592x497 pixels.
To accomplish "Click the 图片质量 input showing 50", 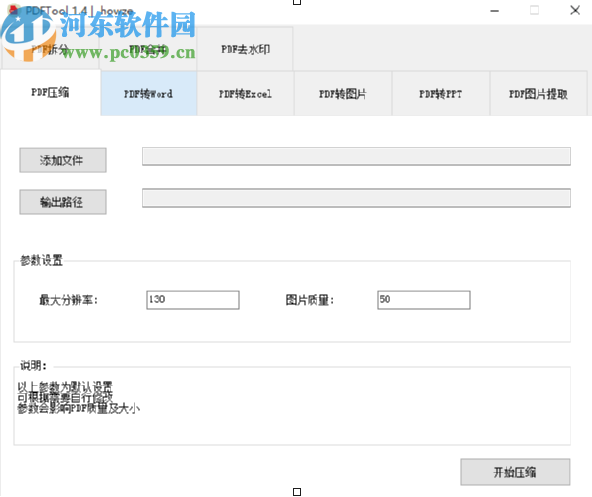I will (x=424, y=300).
